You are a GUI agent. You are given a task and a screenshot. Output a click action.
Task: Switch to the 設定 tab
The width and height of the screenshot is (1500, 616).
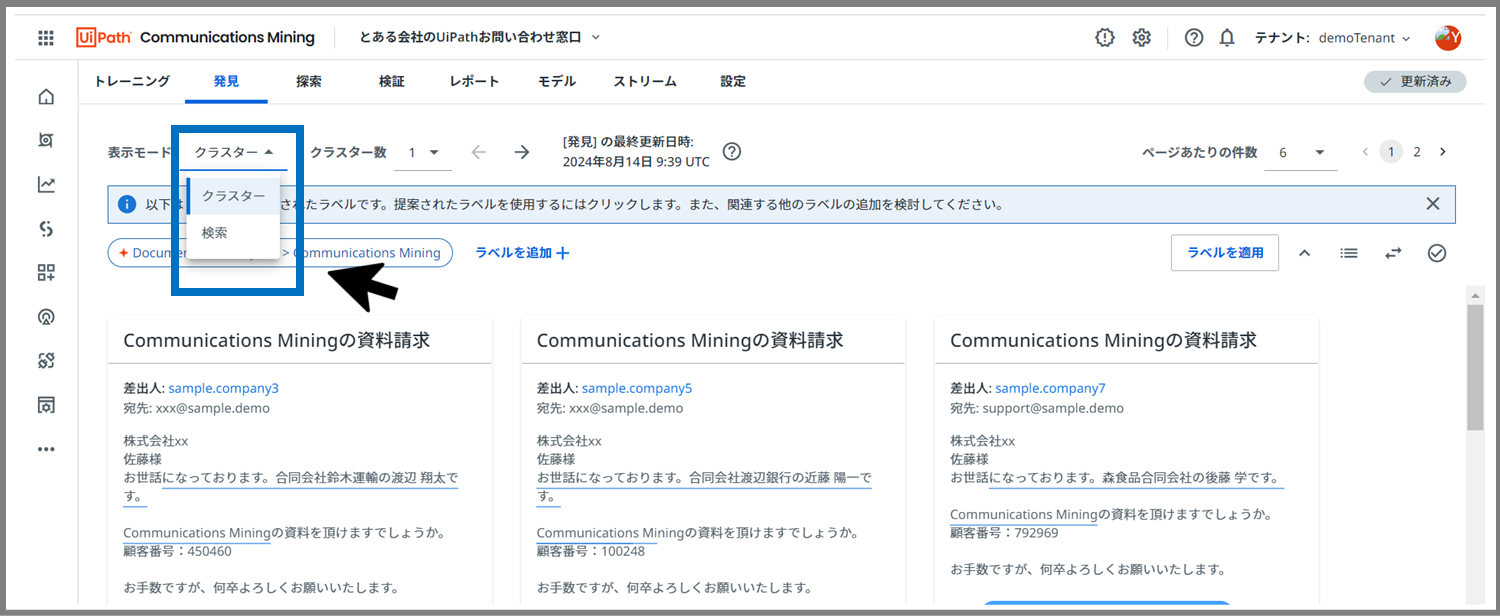[x=733, y=82]
